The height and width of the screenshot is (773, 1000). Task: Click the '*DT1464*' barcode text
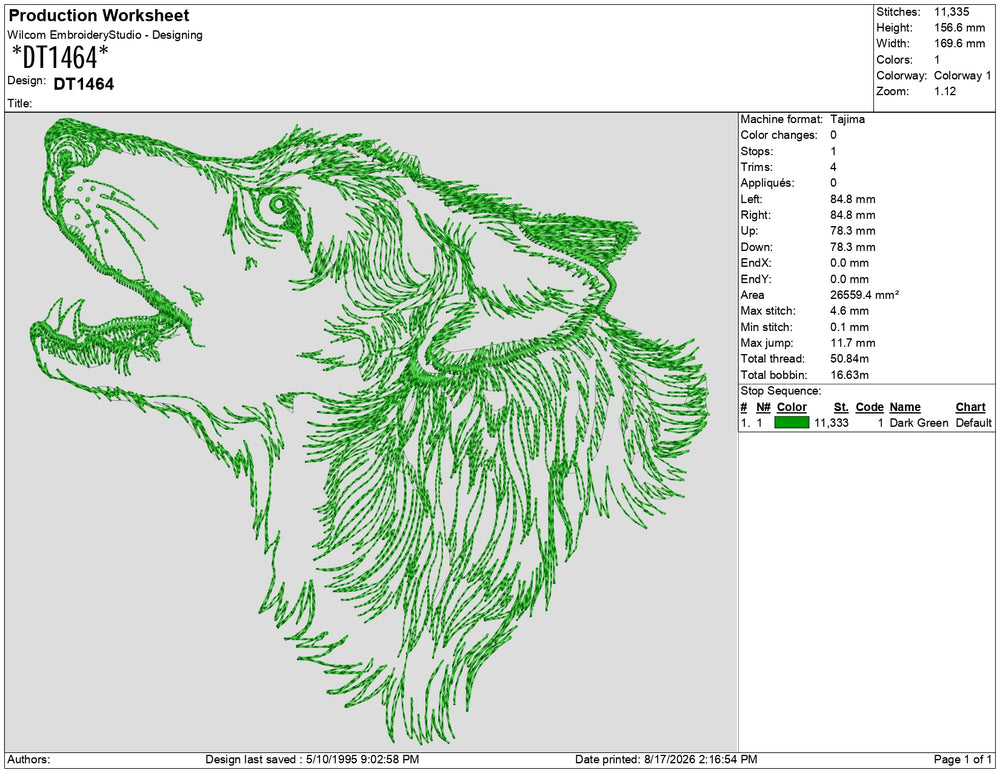[x=60, y=57]
